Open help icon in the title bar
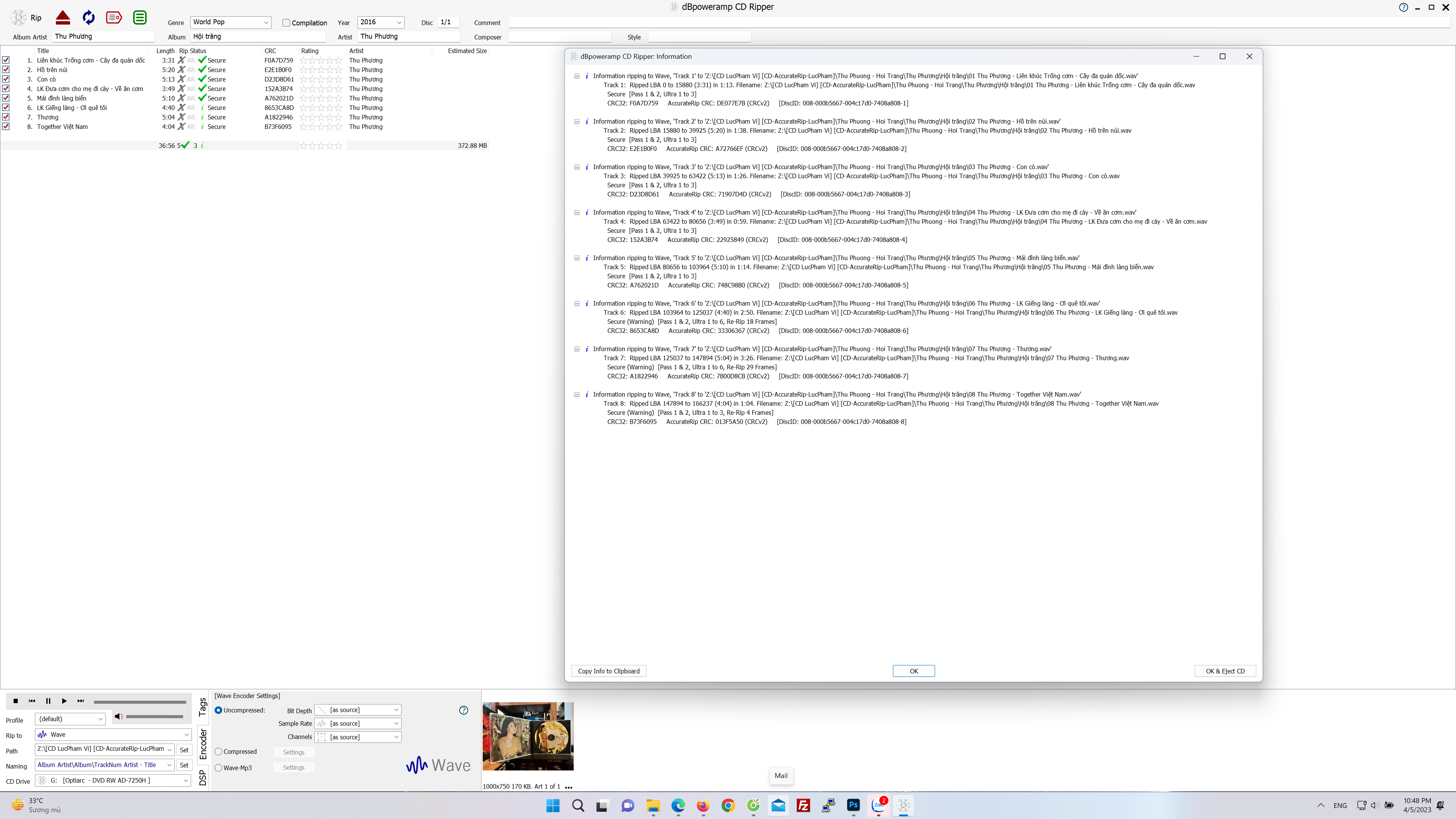1456x819 pixels. (x=1403, y=7)
